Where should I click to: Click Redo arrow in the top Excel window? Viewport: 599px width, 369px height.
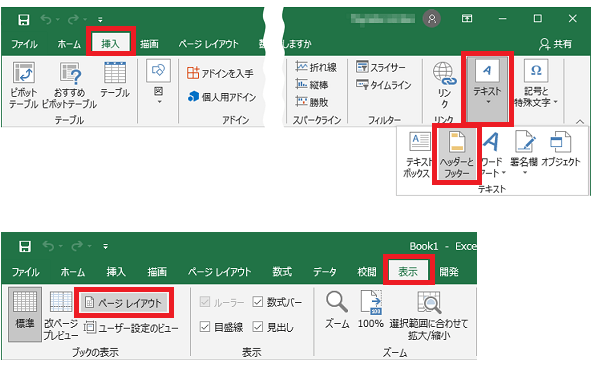[x=73, y=19]
